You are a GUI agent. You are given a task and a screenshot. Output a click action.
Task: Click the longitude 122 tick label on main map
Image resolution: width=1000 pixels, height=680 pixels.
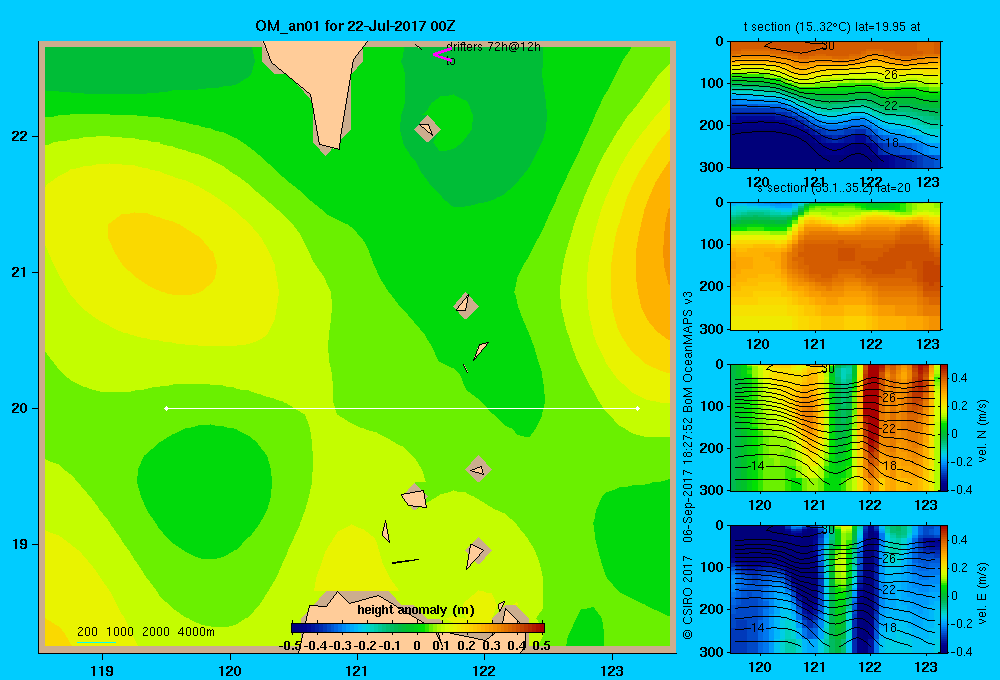click(484, 670)
